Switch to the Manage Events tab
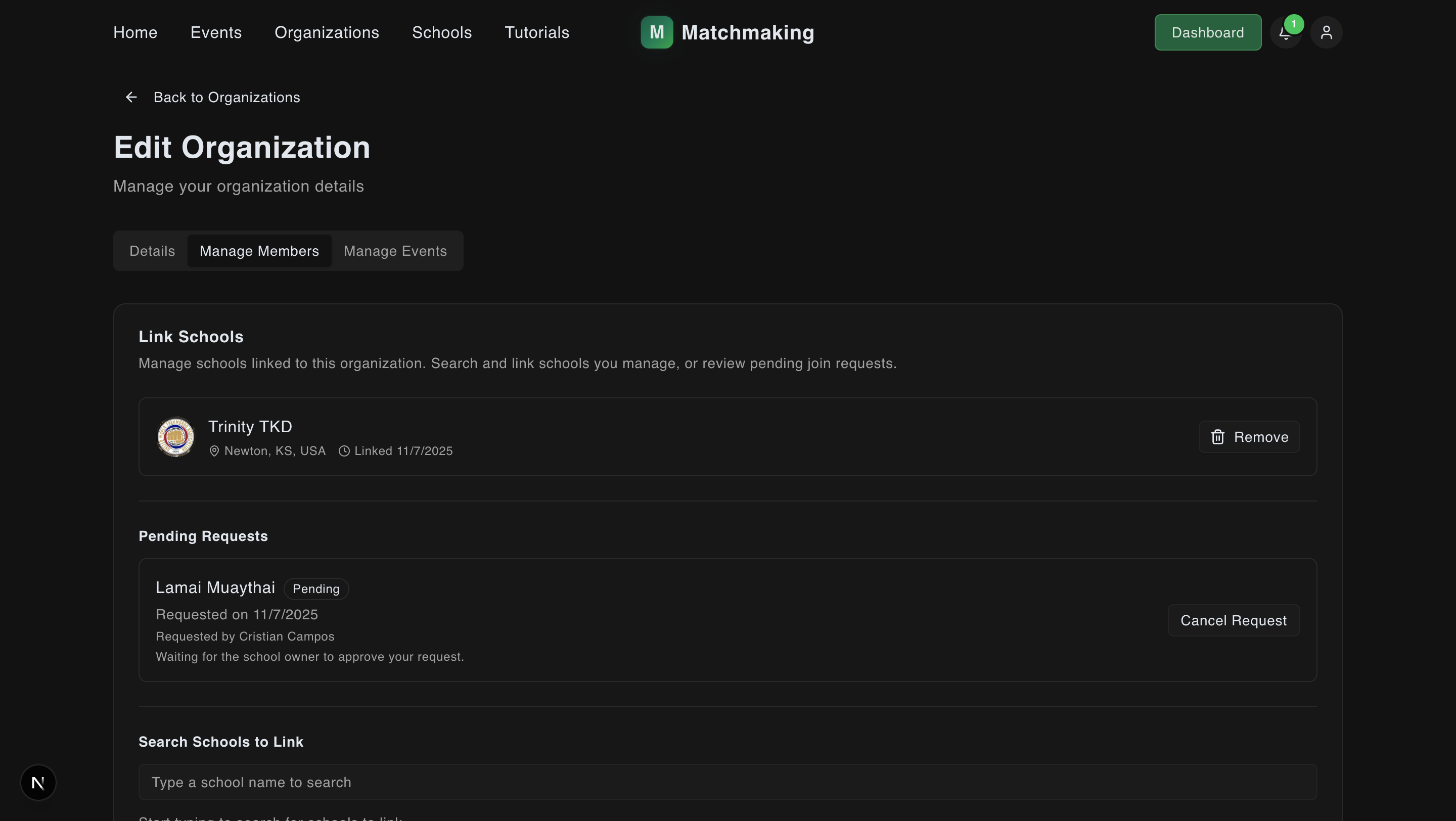 [x=395, y=251]
